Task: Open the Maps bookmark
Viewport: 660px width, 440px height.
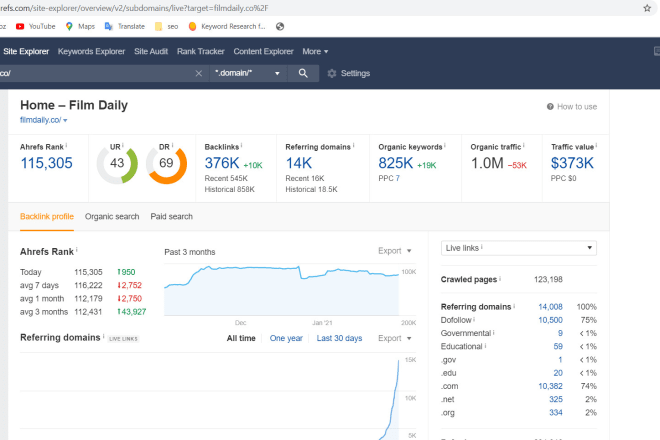Action: [80, 27]
